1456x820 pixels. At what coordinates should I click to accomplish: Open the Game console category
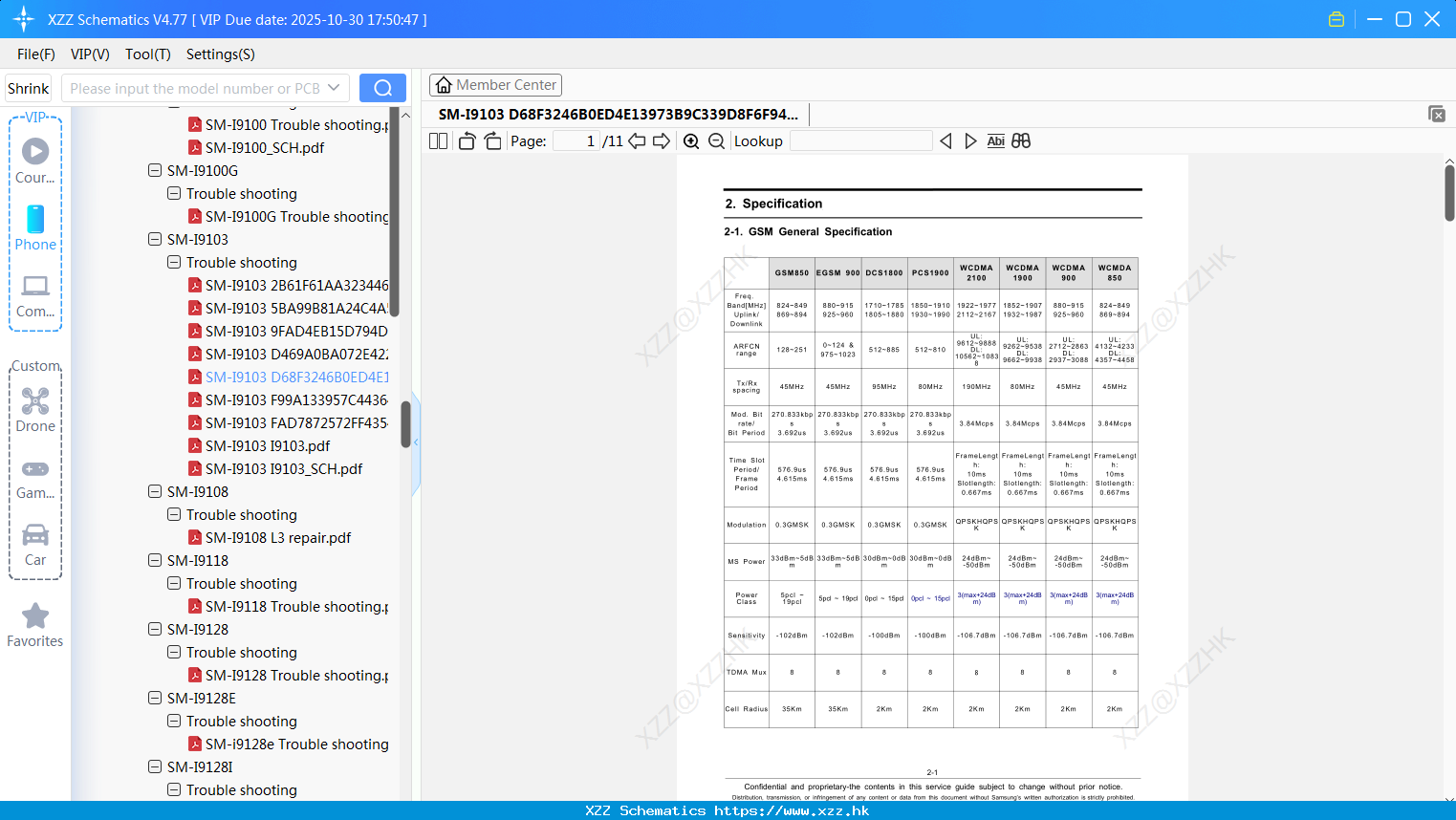pyautogui.click(x=35, y=478)
